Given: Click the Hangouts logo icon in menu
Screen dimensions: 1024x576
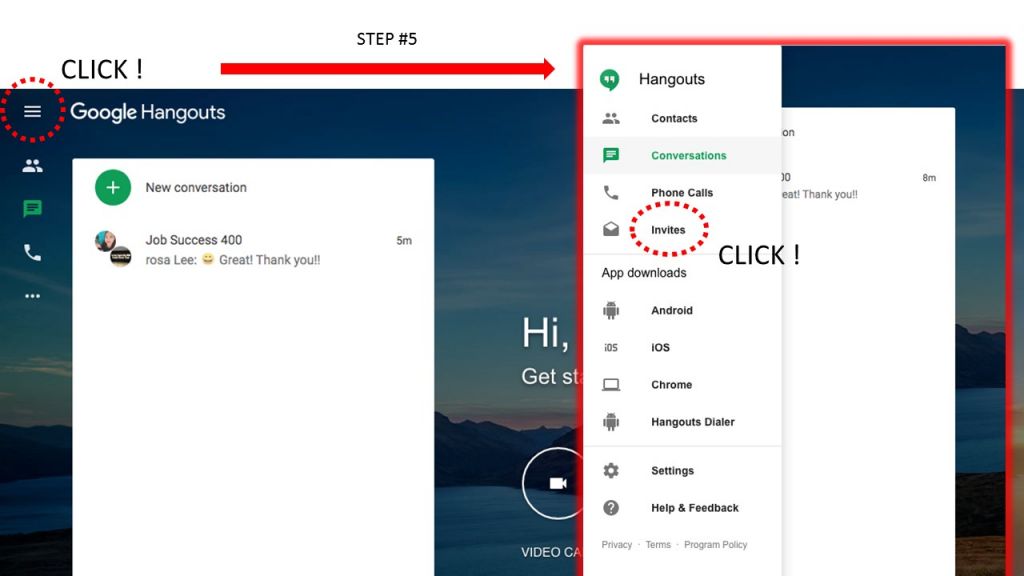Looking at the screenshot, I should pos(609,80).
